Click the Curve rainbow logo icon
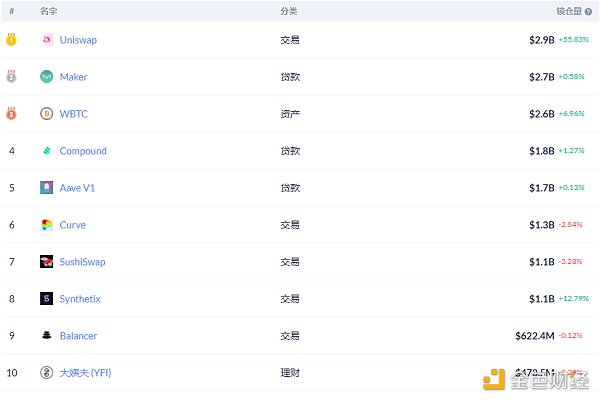The image size is (600, 401). click(x=46, y=225)
